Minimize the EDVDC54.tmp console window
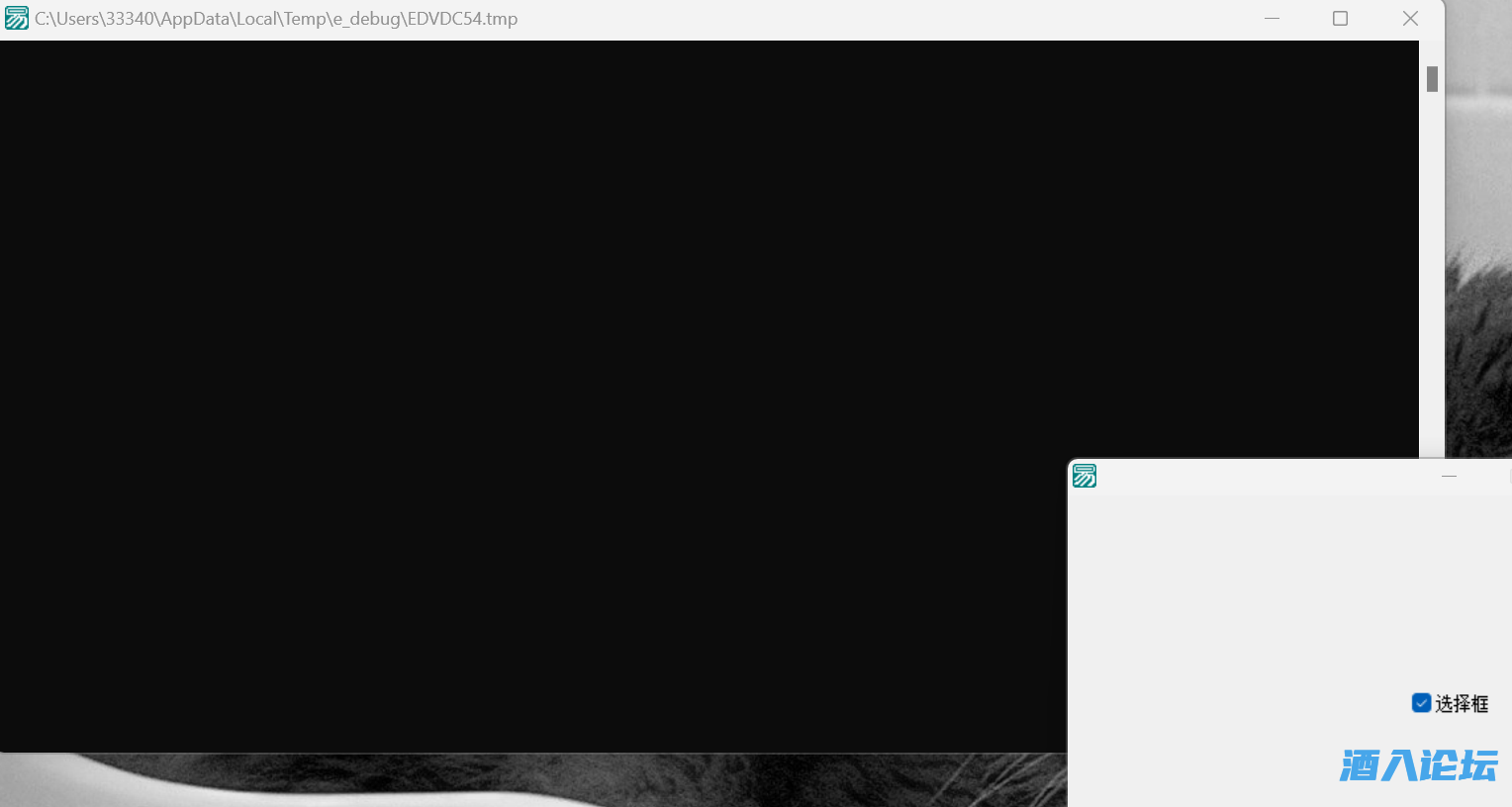1512x807 pixels. pyautogui.click(x=1273, y=19)
